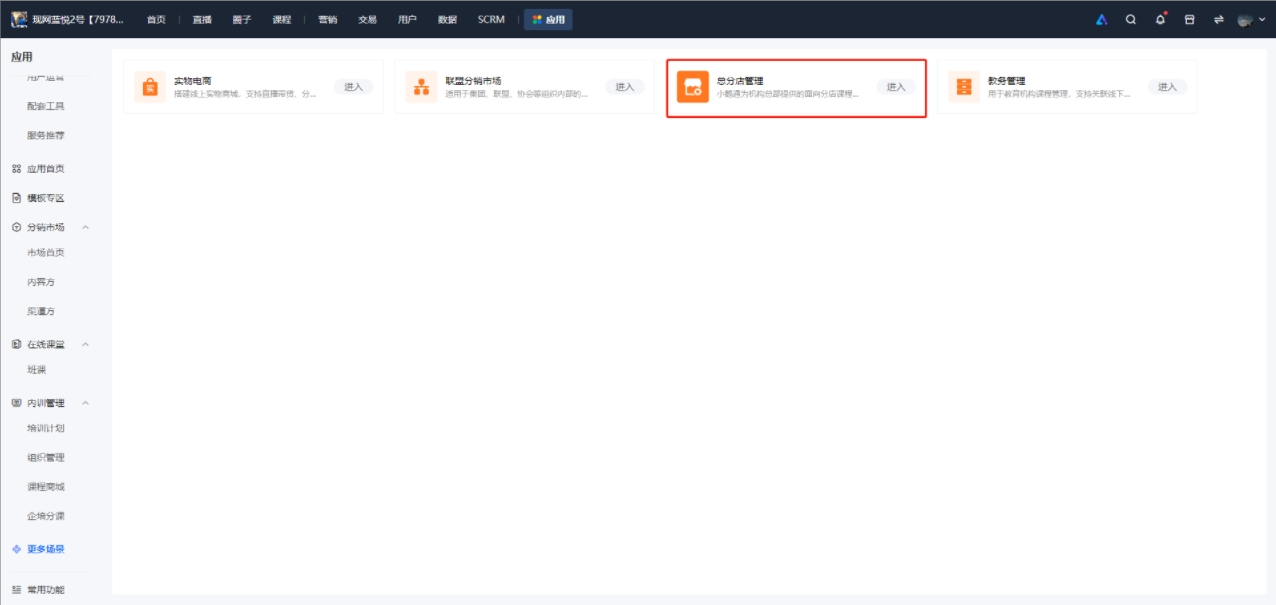Collapse the 内训管理 sidebar section
The width and height of the screenshot is (1276, 605).
point(85,403)
